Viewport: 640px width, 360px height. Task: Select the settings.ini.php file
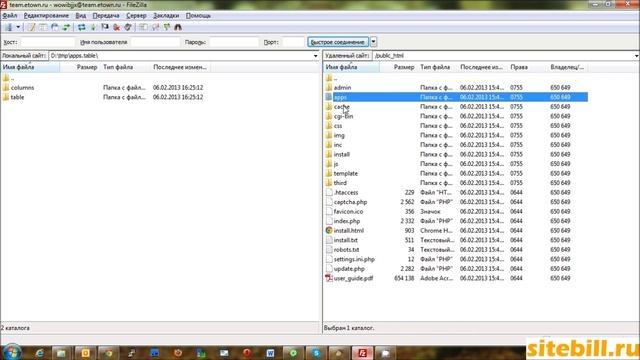tap(354, 259)
